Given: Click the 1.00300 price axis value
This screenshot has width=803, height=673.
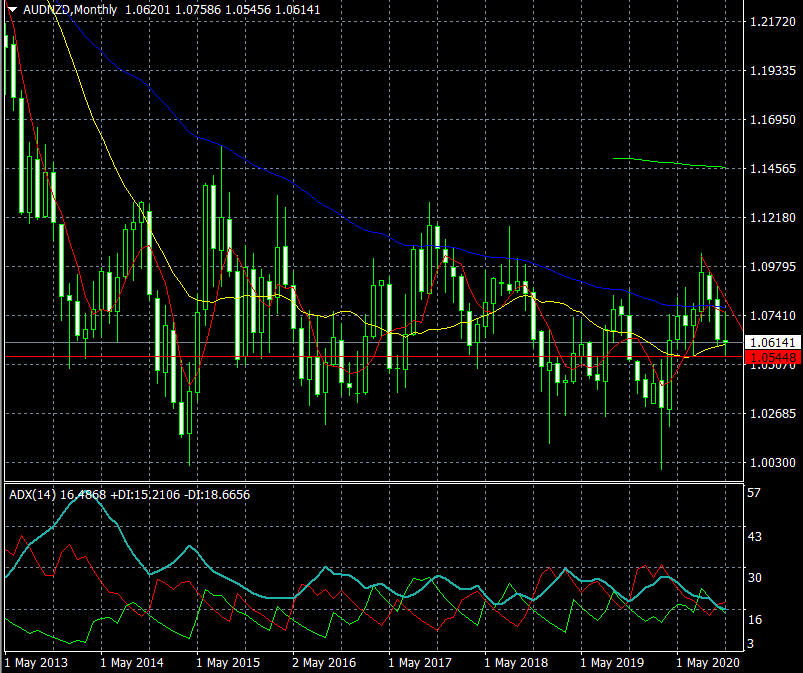Looking at the screenshot, I should click(x=773, y=462).
